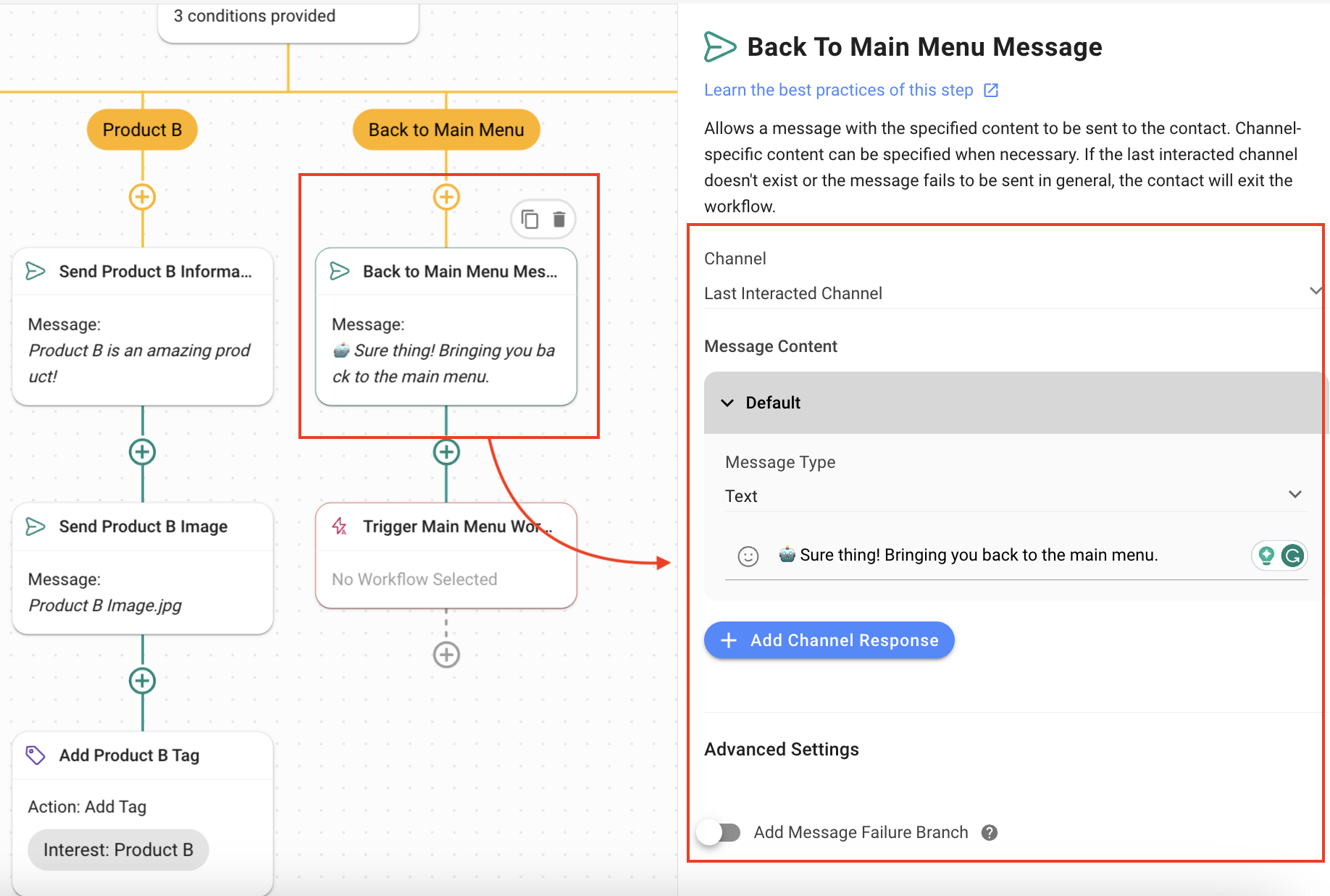Click the help icon beside Failure Branch
This screenshot has width=1330, height=896.
[990, 833]
